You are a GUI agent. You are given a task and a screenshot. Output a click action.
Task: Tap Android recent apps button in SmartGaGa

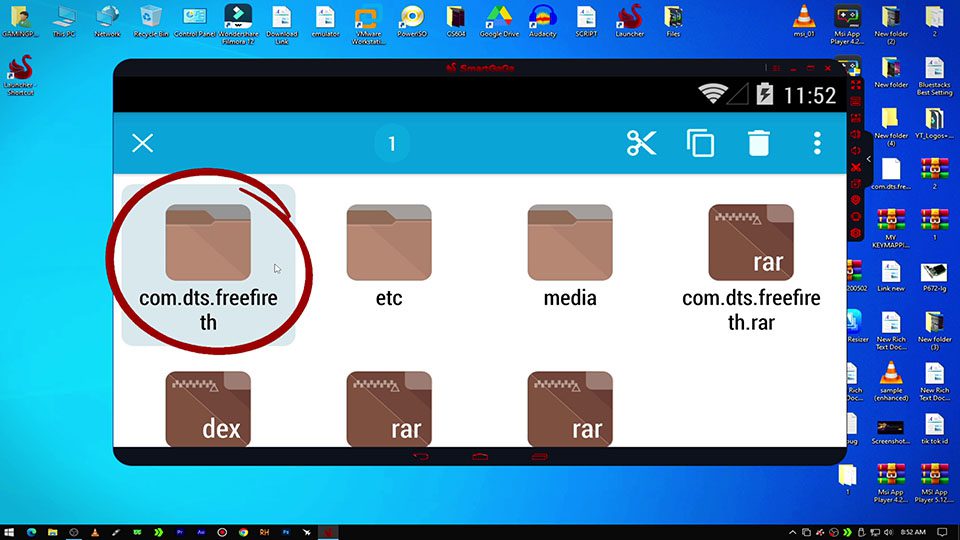(x=539, y=457)
